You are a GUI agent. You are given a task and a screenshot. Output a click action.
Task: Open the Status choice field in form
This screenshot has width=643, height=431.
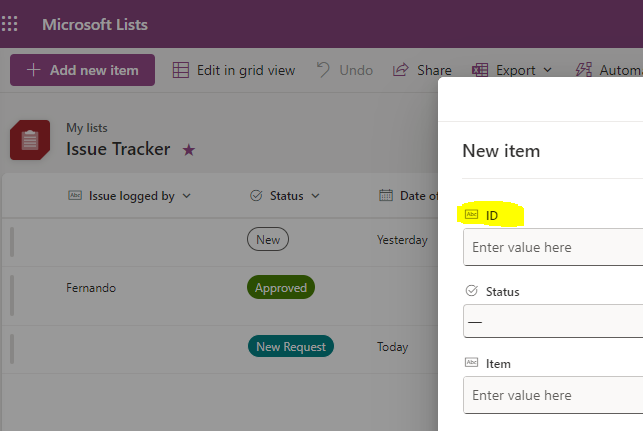point(553,321)
